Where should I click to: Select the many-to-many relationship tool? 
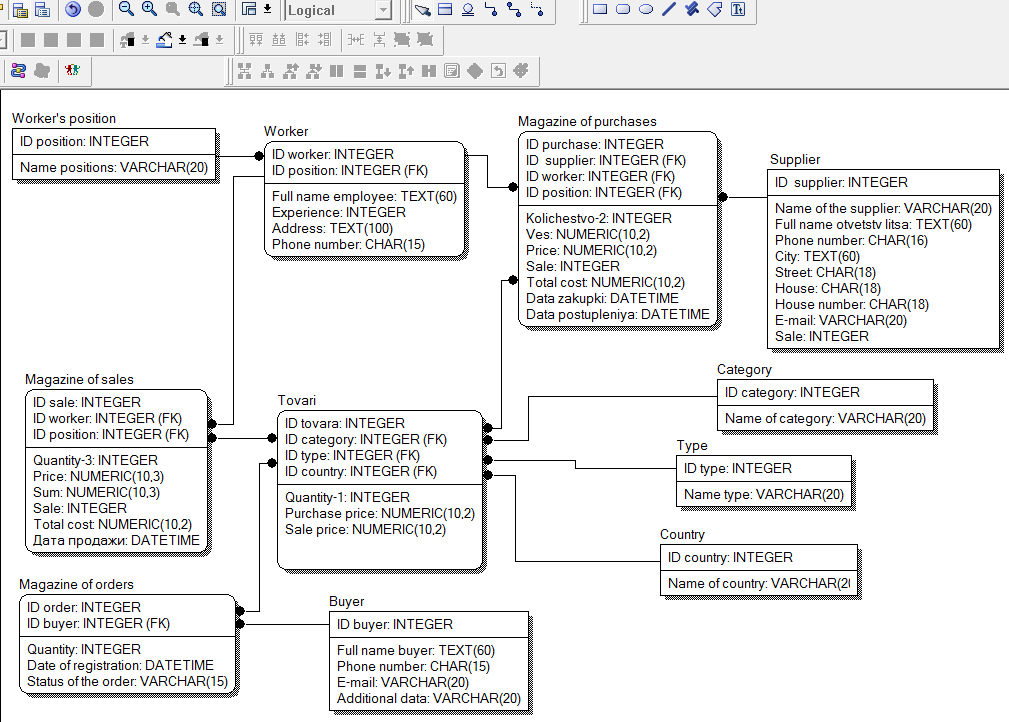coord(514,10)
